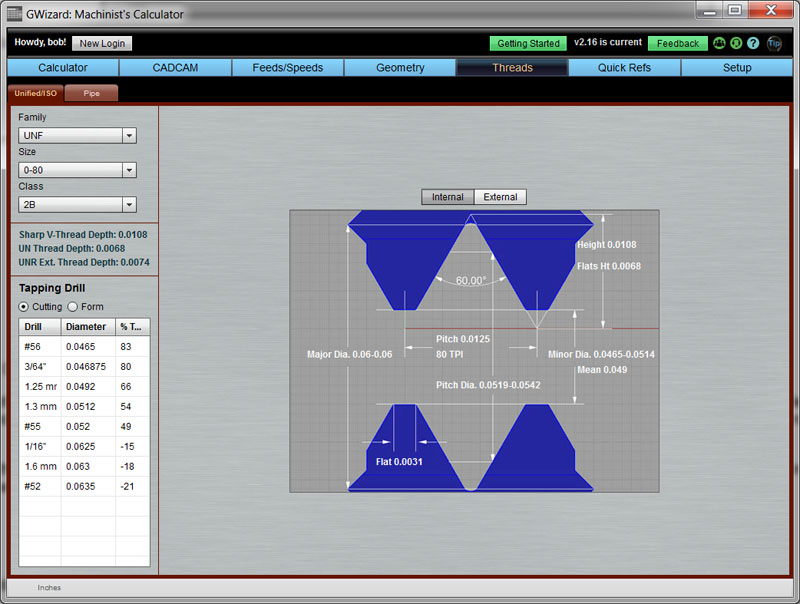The height and width of the screenshot is (604, 800).
Task: Click the % T... column header
Action: point(133,326)
